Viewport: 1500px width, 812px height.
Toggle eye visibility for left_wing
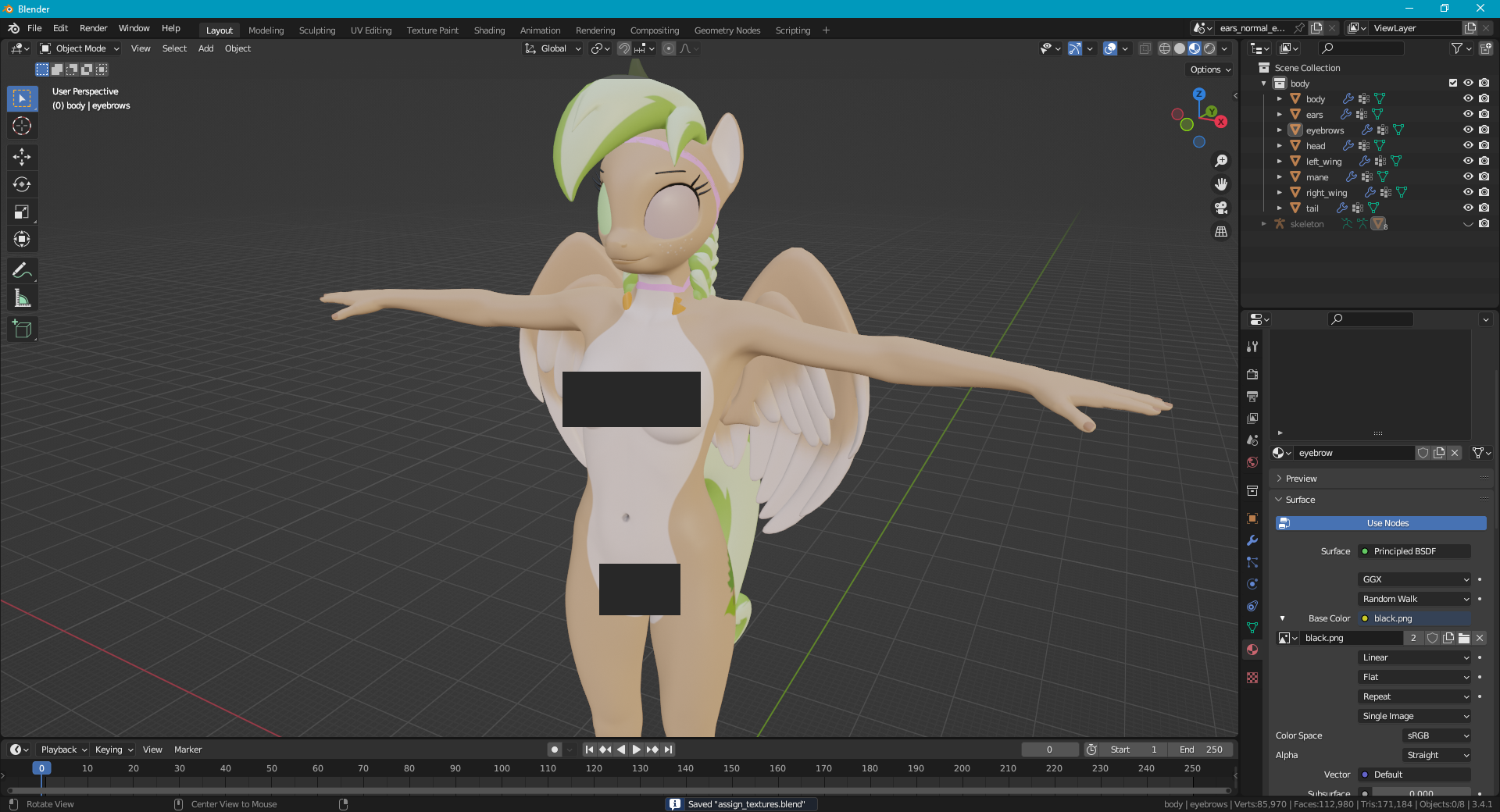[1468, 161]
